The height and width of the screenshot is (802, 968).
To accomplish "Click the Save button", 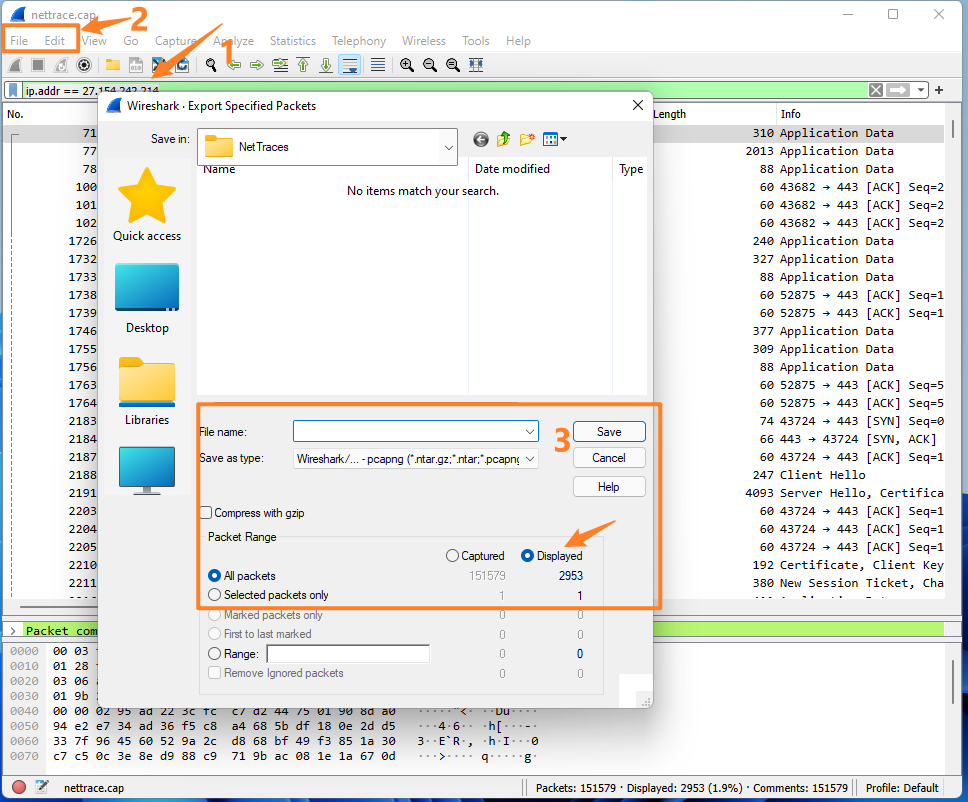I will pos(609,432).
